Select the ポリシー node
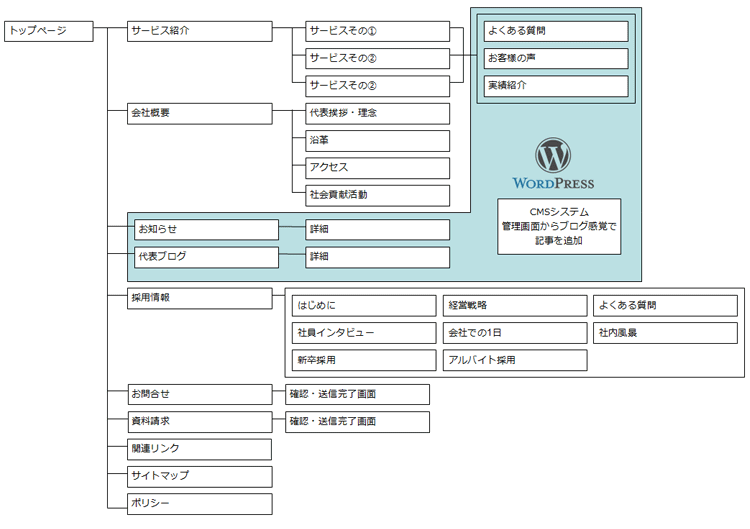This screenshot has width=750, height=529. point(199,503)
